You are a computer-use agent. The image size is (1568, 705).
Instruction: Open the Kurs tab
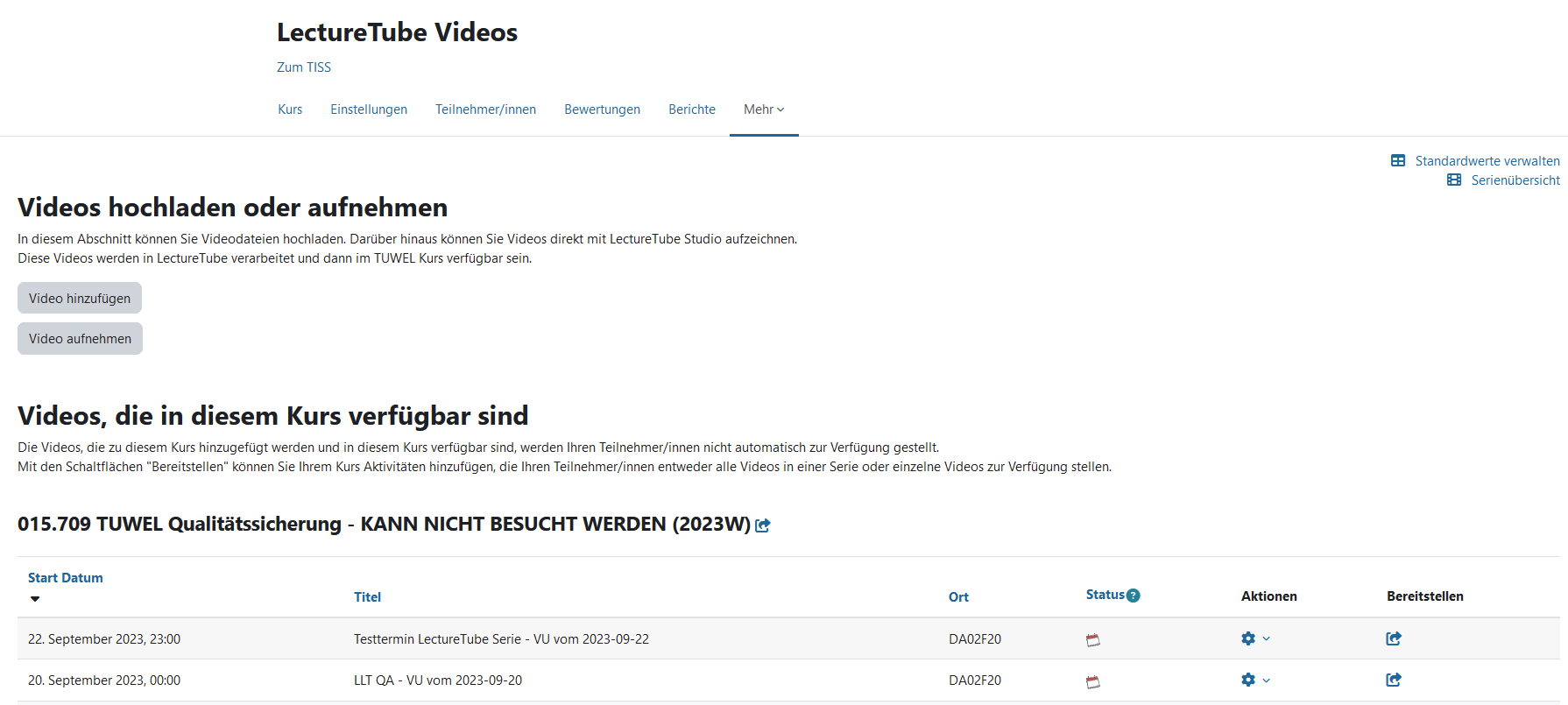pos(290,109)
